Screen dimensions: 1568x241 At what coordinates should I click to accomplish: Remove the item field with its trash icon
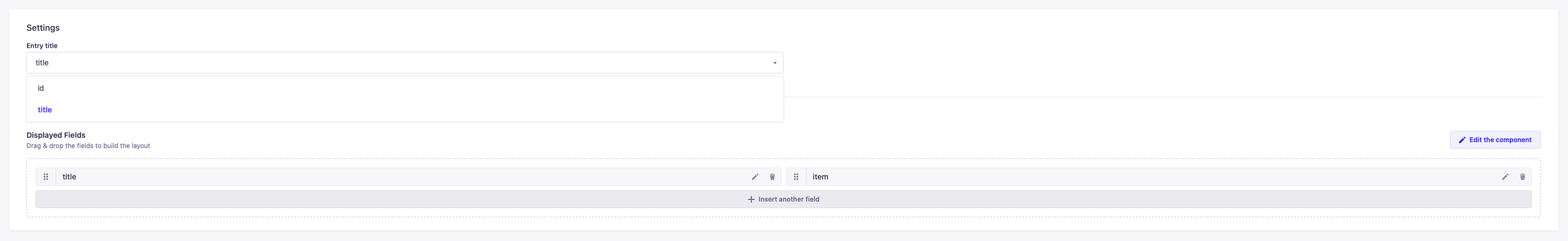1523,177
